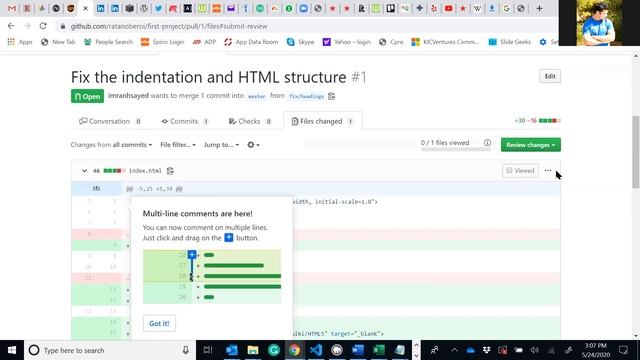640x360 pixels.
Task: Open the App Data Room bookmark
Action: (x=251, y=42)
